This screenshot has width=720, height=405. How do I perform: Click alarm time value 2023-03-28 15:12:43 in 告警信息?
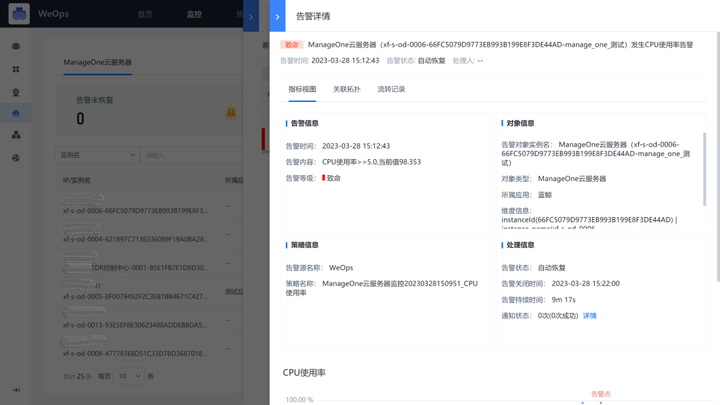356,146
